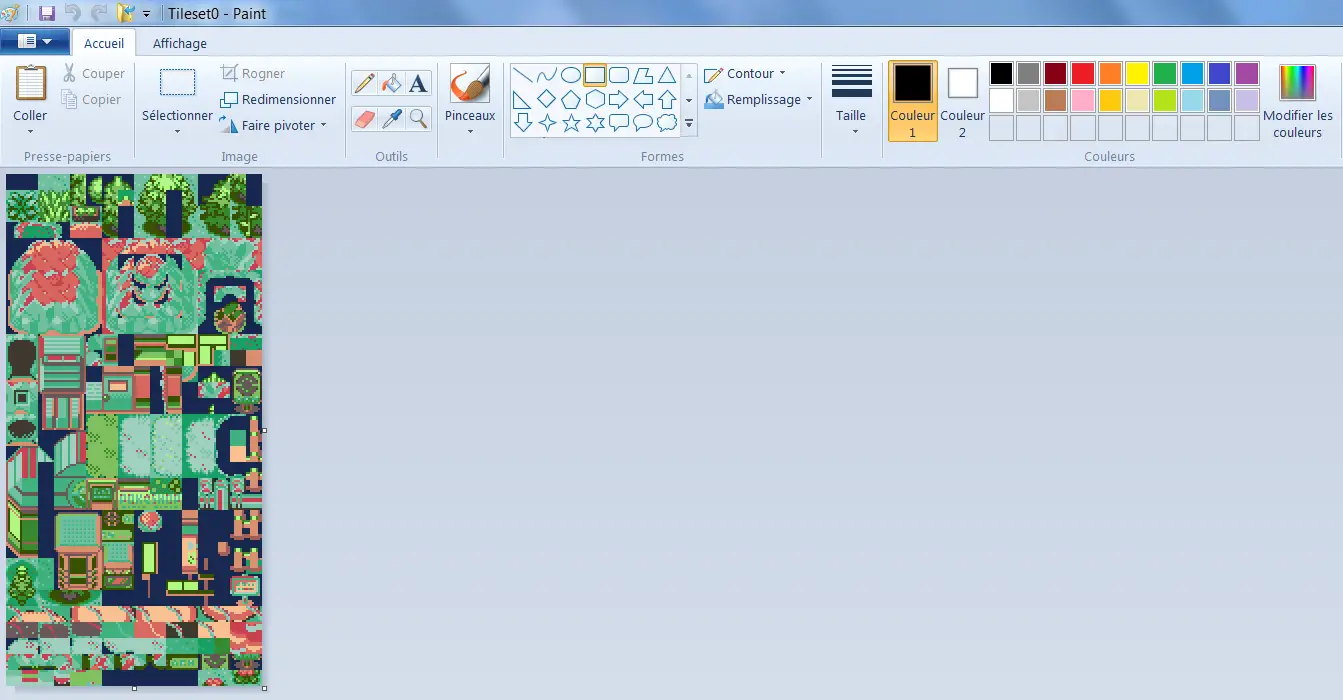Choose the polygon shape
The height and width of the screenshot is (700, 1343).
[x=643, y=75]
